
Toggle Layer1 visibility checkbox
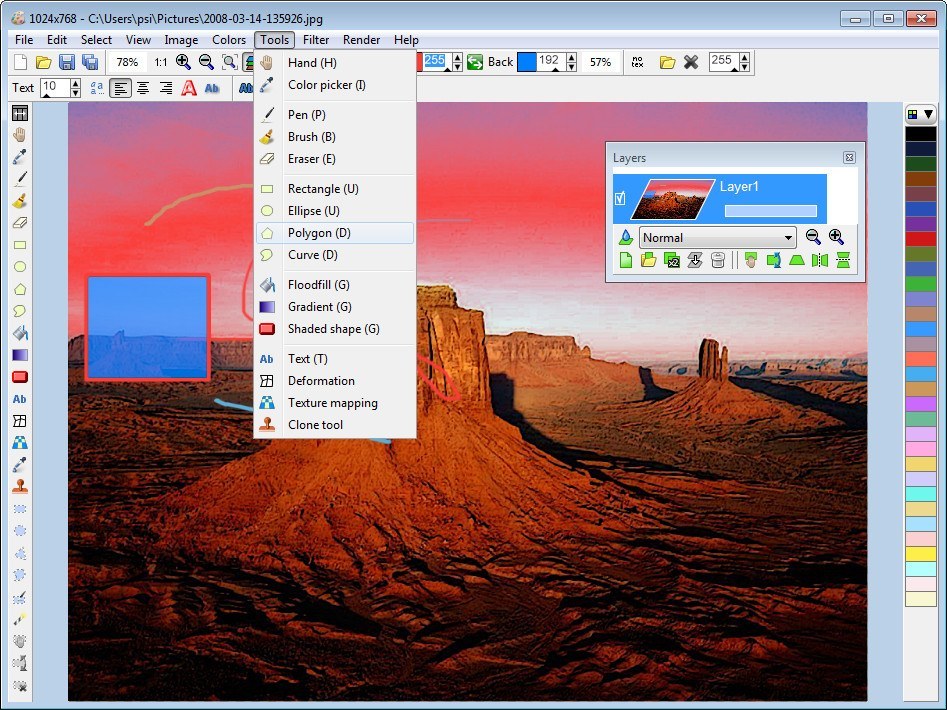point(620,199)
